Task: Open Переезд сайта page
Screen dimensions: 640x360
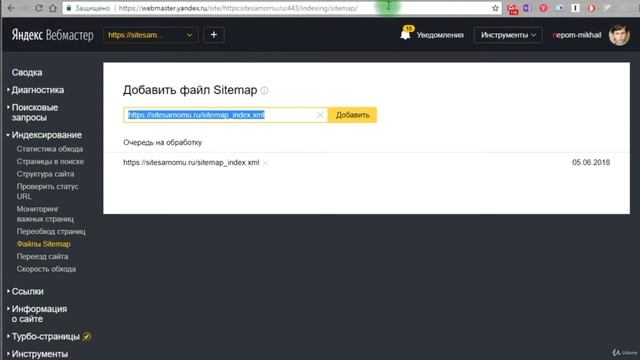Action: pos(42,256)
